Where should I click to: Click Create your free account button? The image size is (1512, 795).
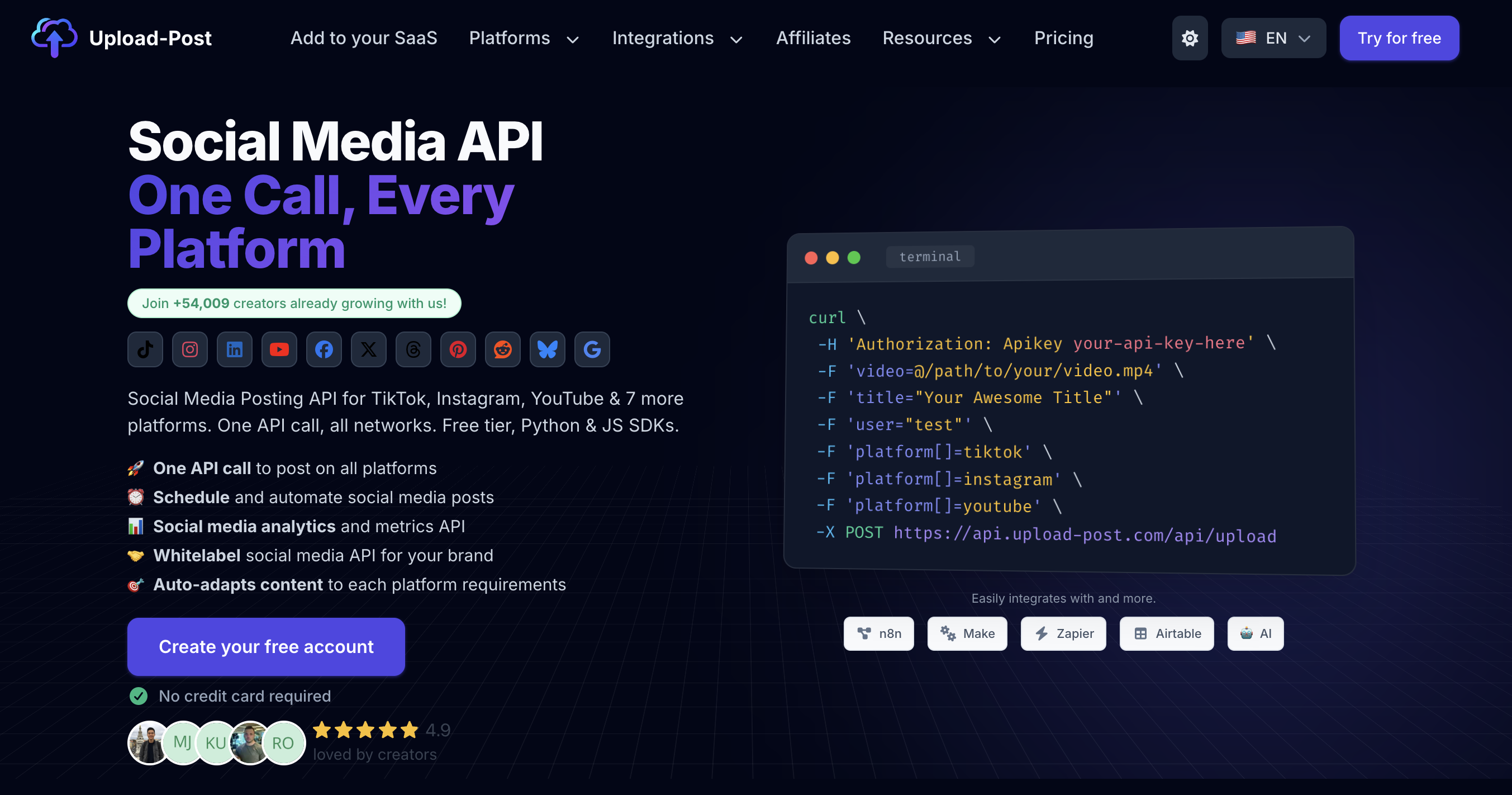(266, 646)
